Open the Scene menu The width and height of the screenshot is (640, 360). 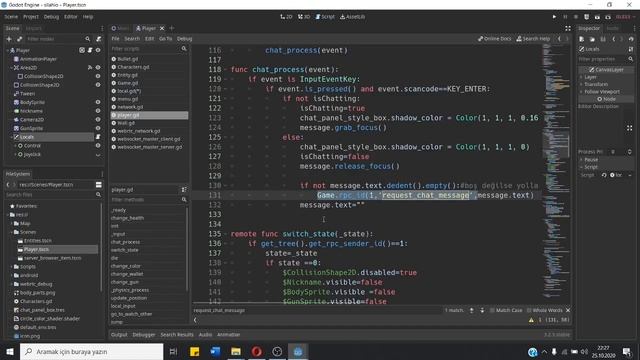click(11, 17)
